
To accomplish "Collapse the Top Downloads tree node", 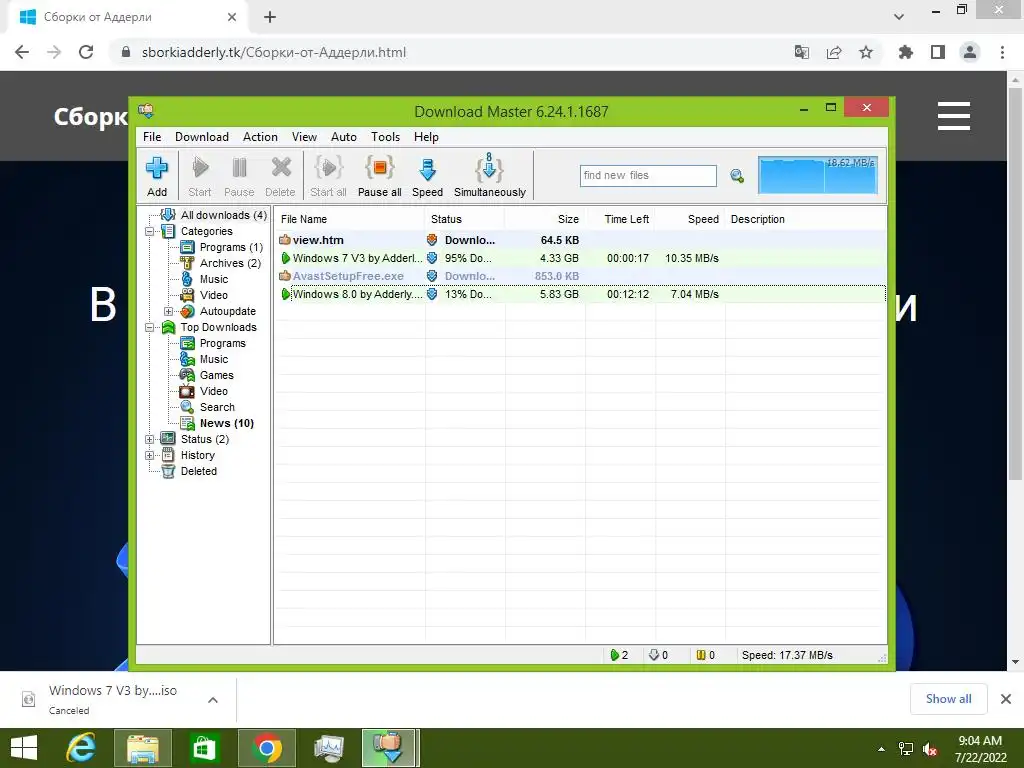I will [x=150, y=327].
